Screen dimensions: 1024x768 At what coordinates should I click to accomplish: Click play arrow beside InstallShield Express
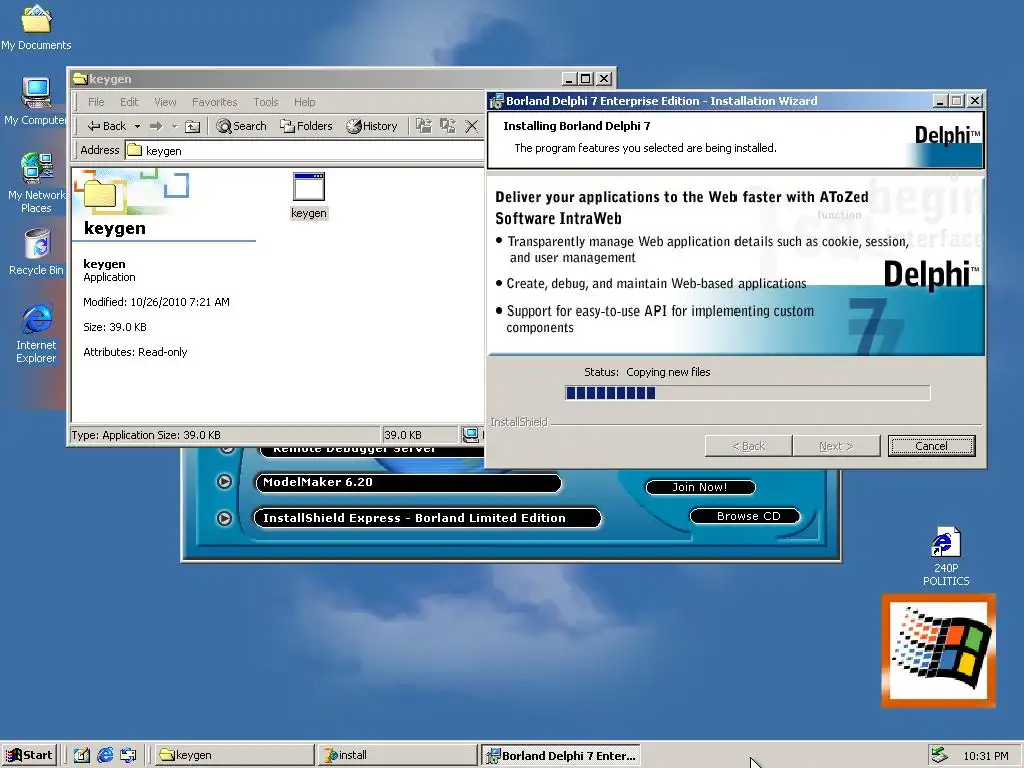(224, 519)
